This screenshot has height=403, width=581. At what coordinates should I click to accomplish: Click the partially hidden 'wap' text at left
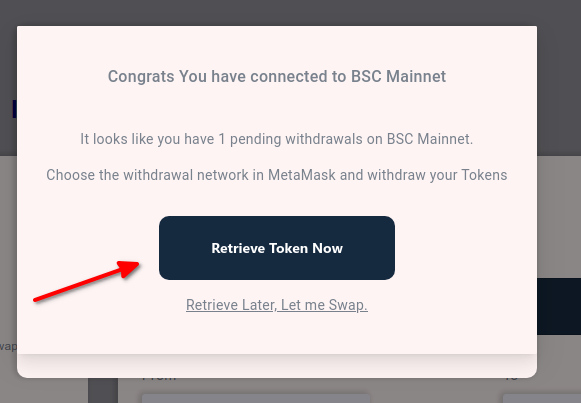click(x=8, y=347)
